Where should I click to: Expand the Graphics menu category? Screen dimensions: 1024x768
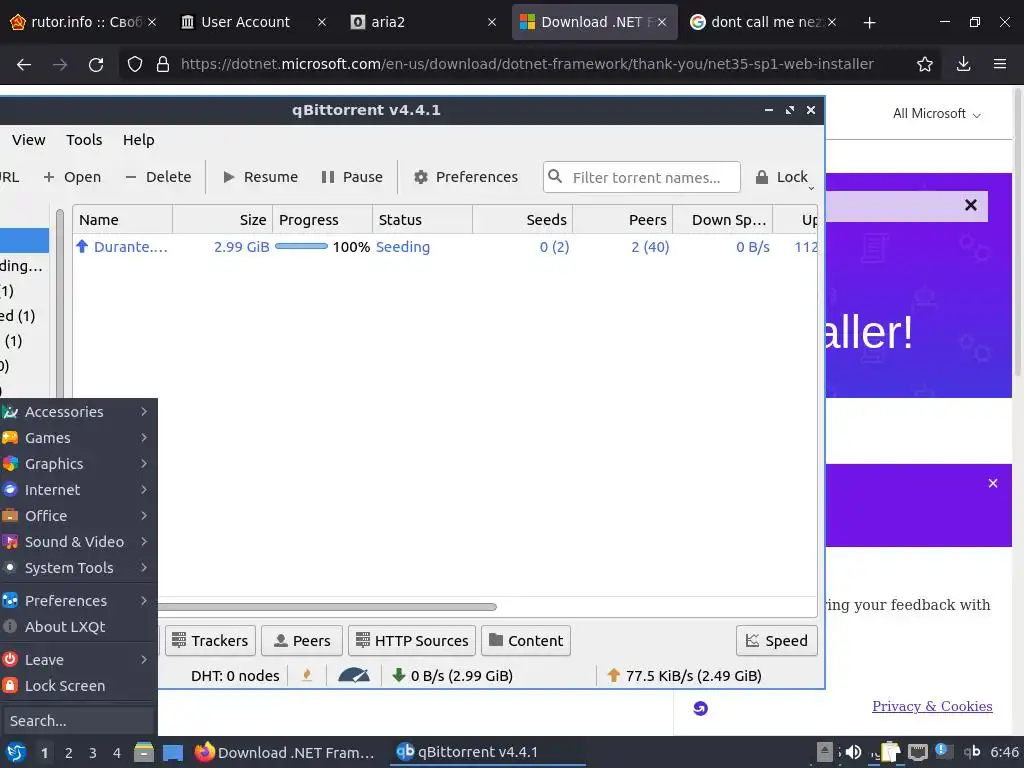tap(77, 464)
